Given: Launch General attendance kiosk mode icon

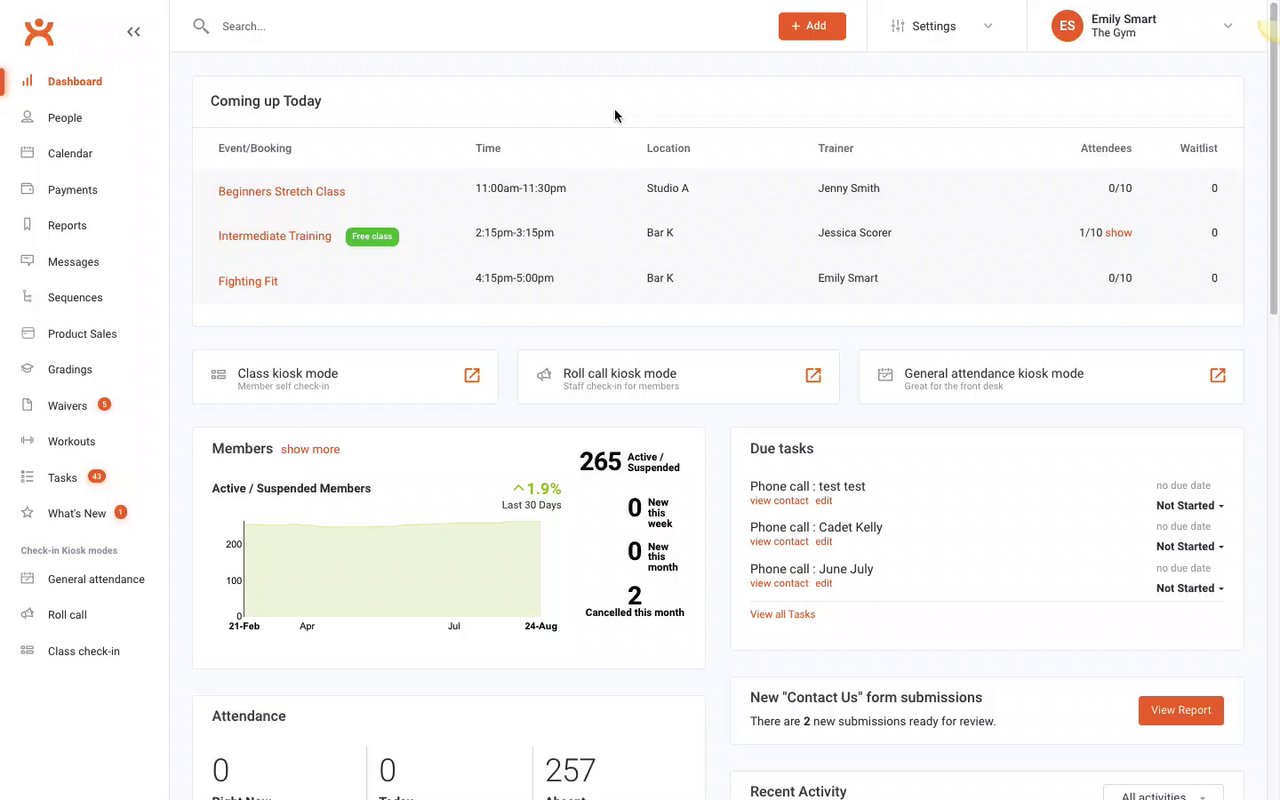Looking at the screenshot, I should point(1217,375).
